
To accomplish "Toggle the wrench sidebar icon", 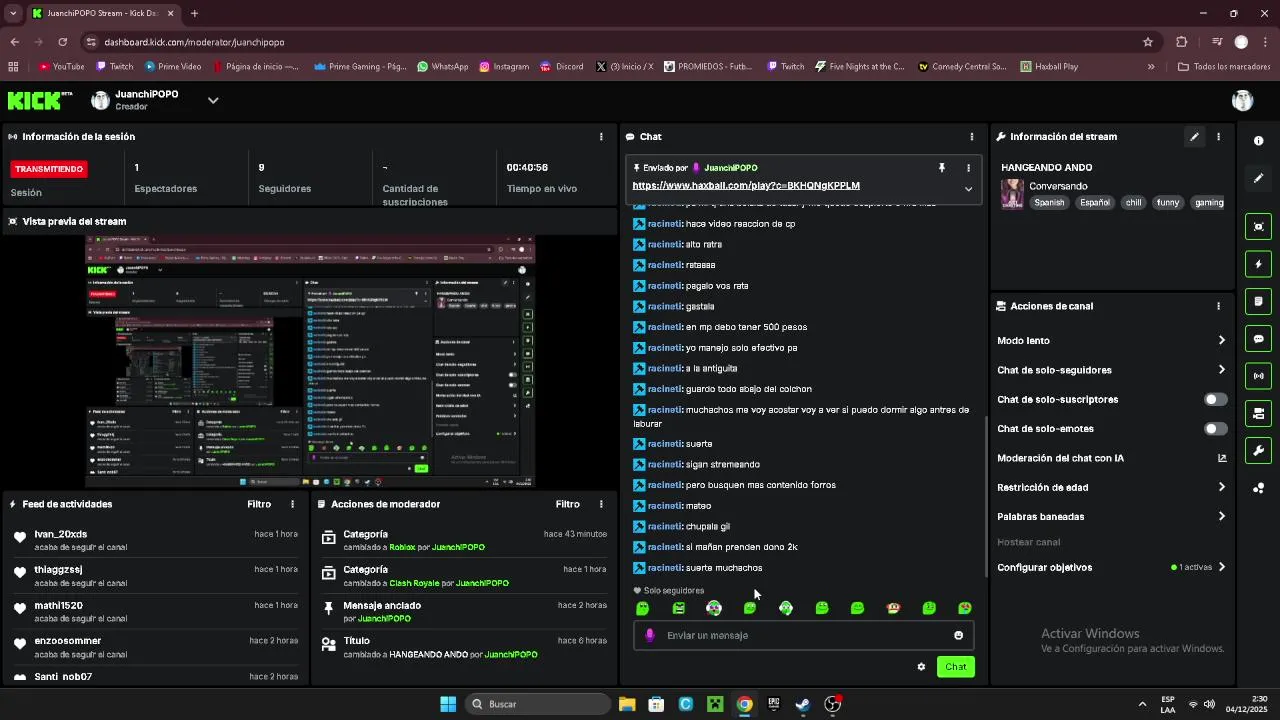I will (x=1258, y=450).
